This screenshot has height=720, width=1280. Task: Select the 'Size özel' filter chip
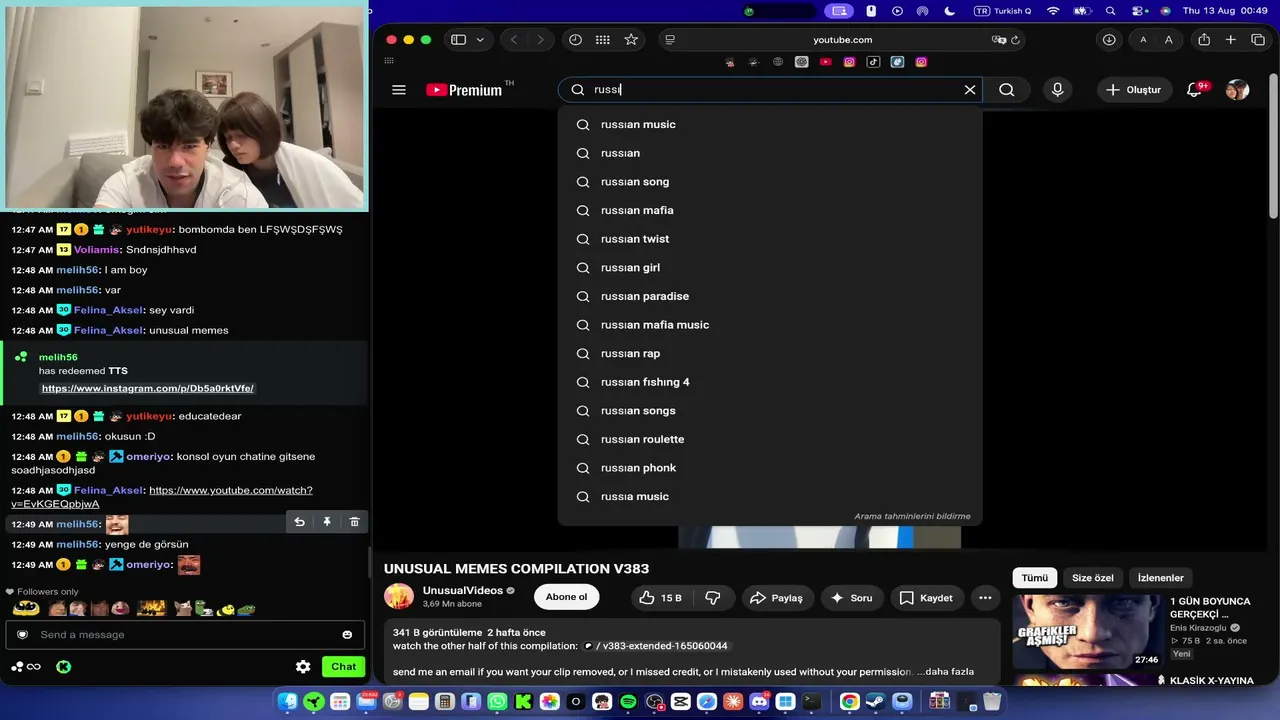[x=1093, y=578]
